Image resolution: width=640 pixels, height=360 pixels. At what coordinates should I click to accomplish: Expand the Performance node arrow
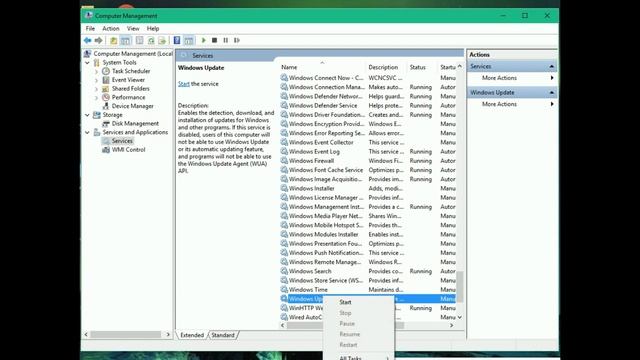(x=96, y=98)
